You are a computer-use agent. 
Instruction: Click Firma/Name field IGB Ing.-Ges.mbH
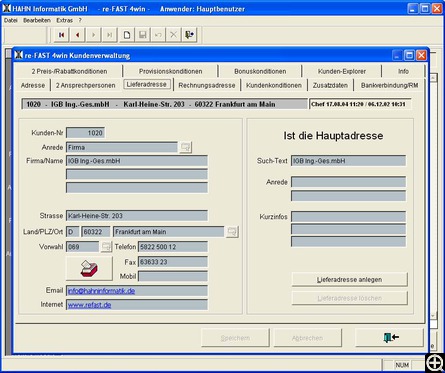click(x=137, y=161)
